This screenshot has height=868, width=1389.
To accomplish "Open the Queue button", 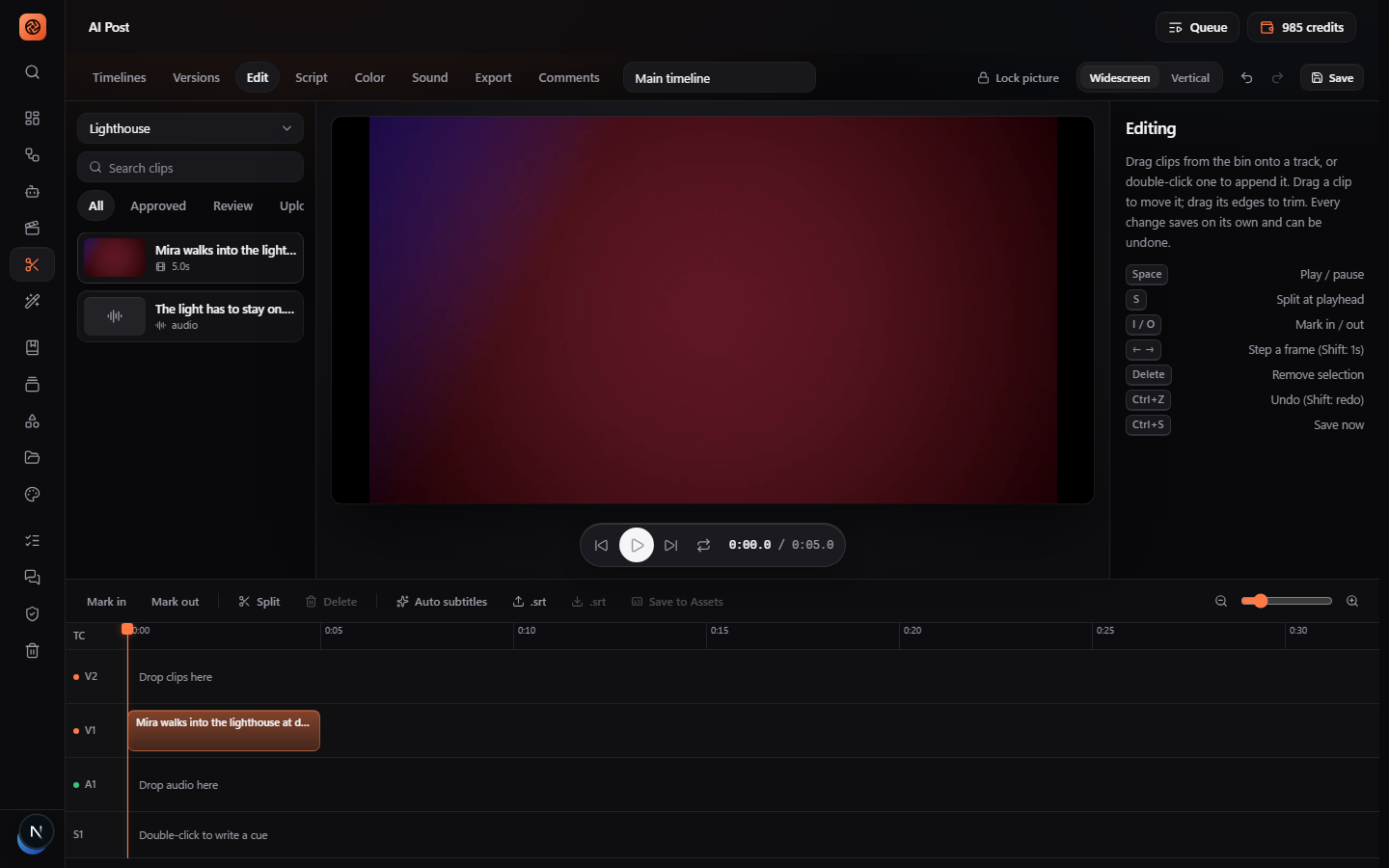I will pyautogui.click(x=1197, y=27).
